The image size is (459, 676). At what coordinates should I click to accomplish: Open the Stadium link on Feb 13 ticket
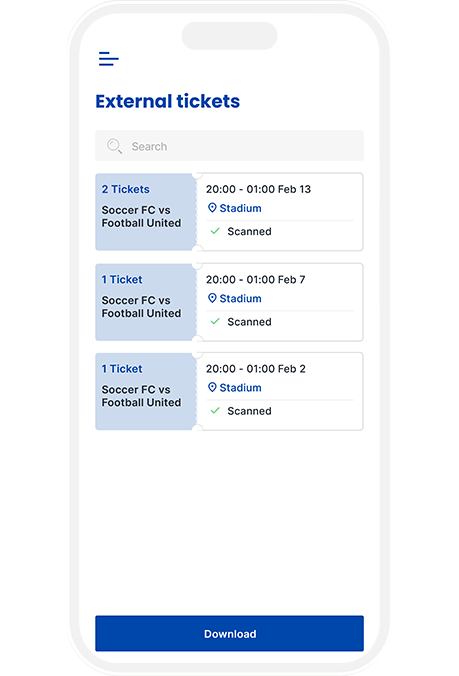[x=240, y=208]
